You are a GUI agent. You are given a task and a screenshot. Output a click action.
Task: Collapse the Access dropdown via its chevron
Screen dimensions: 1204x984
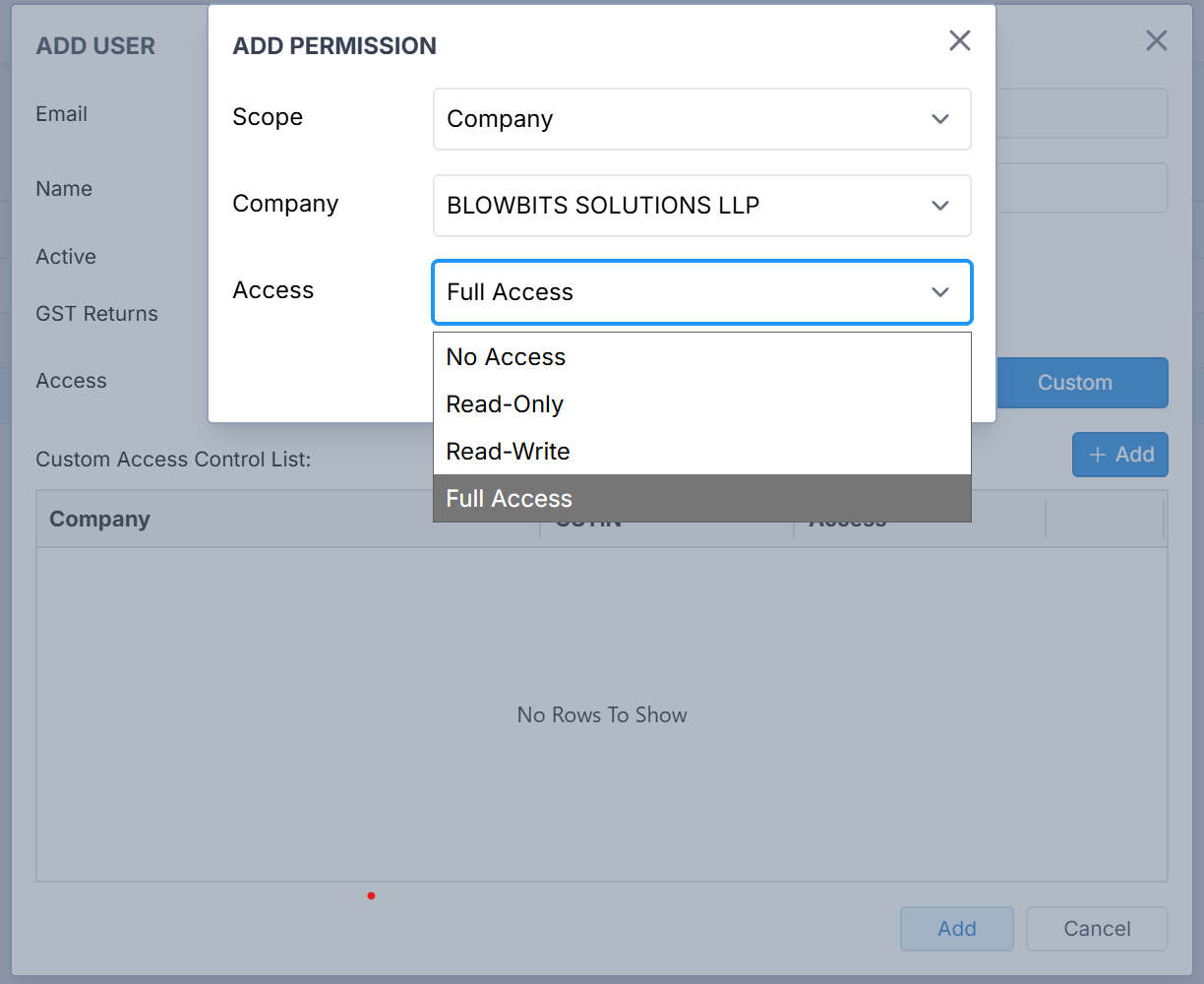pos(940,292)
